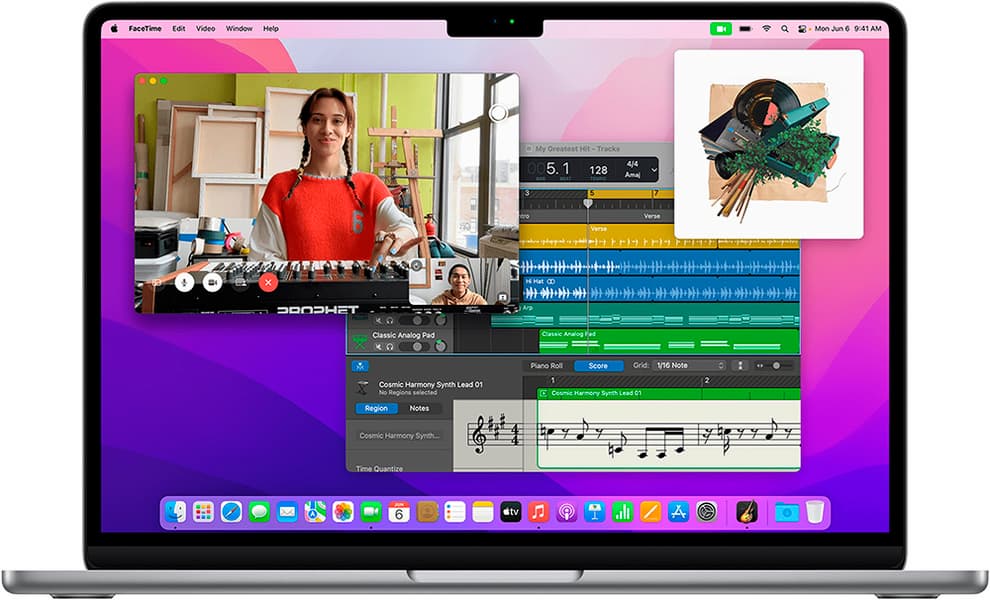Open the Trash in the Dock
Viewport: 990px width, 600px height.
click(815, 512)
